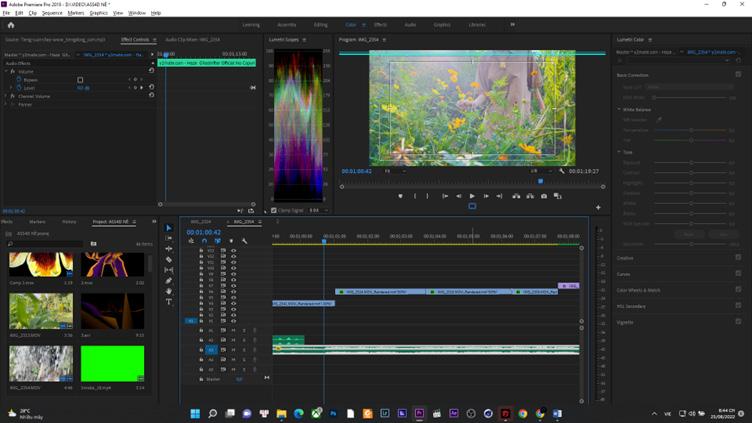Click Add Marker icon in timeline header
The image size is (752, 423).
click(x=231, y=241)
